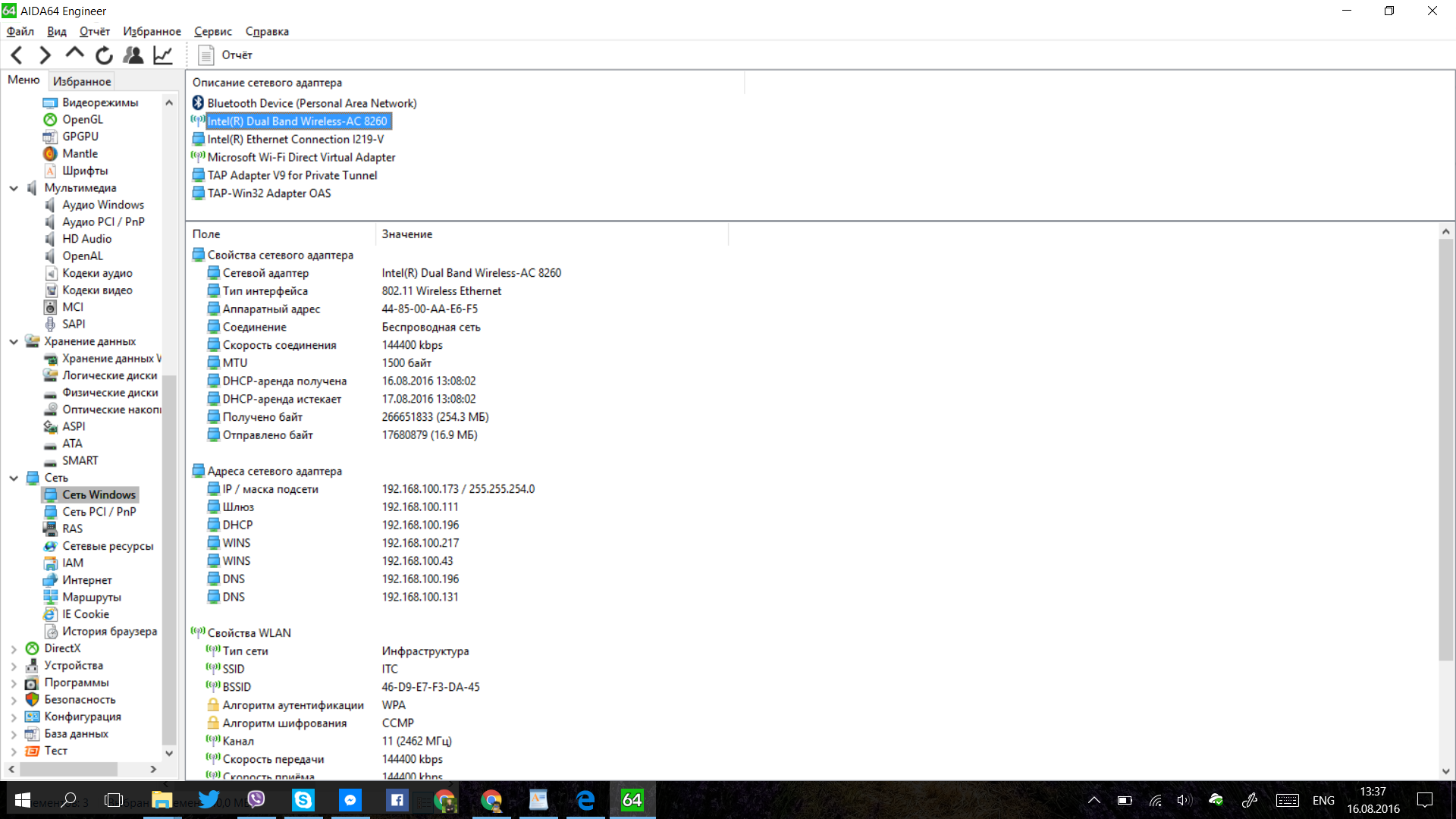
Task: Collapse the Мультимедиа tree node
Action: tap(14, 187)
